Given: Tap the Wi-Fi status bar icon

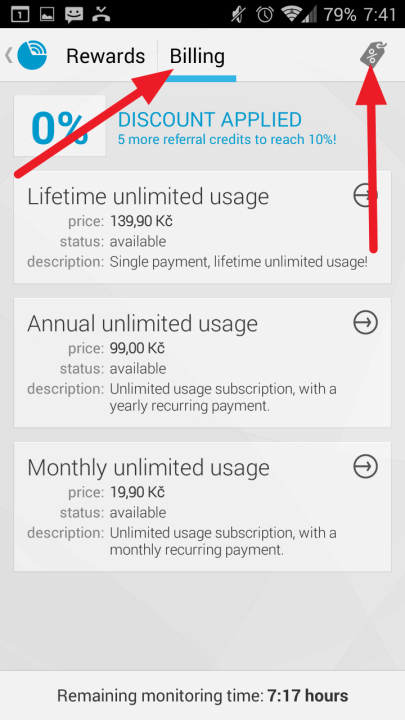Looking at the screenshot, I should pos(292,14).
